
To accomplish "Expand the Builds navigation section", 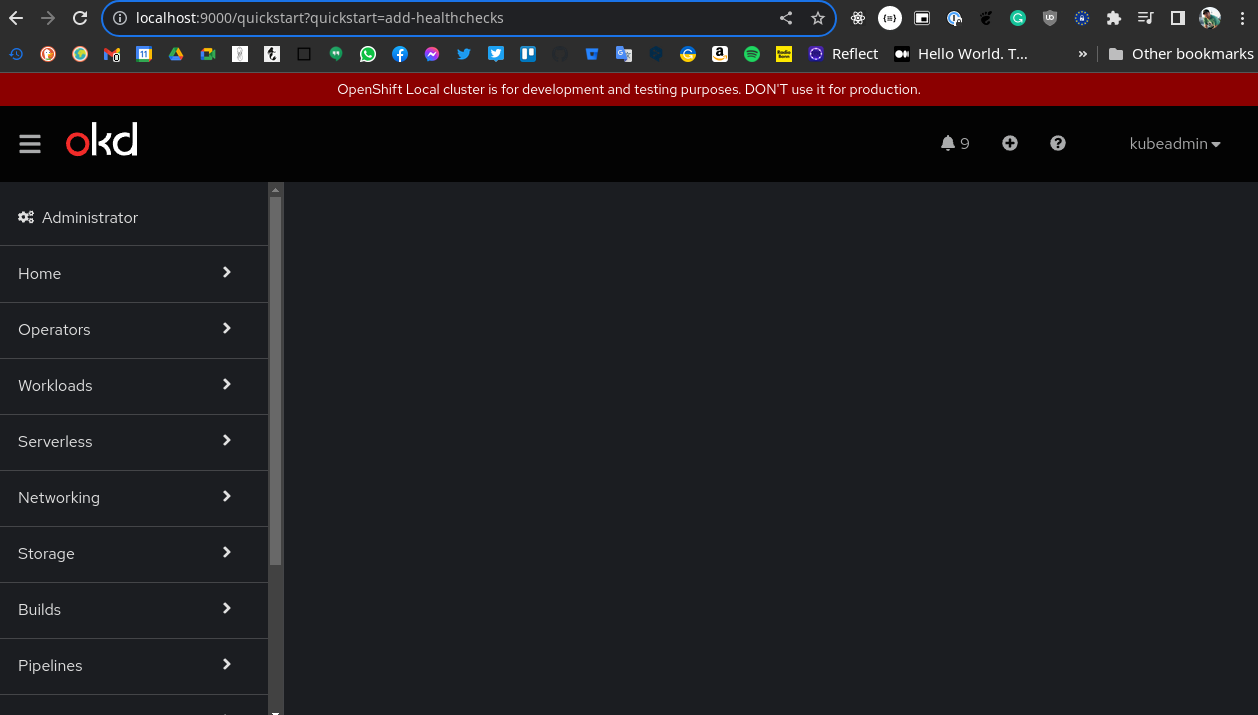I will pos(134,609).
